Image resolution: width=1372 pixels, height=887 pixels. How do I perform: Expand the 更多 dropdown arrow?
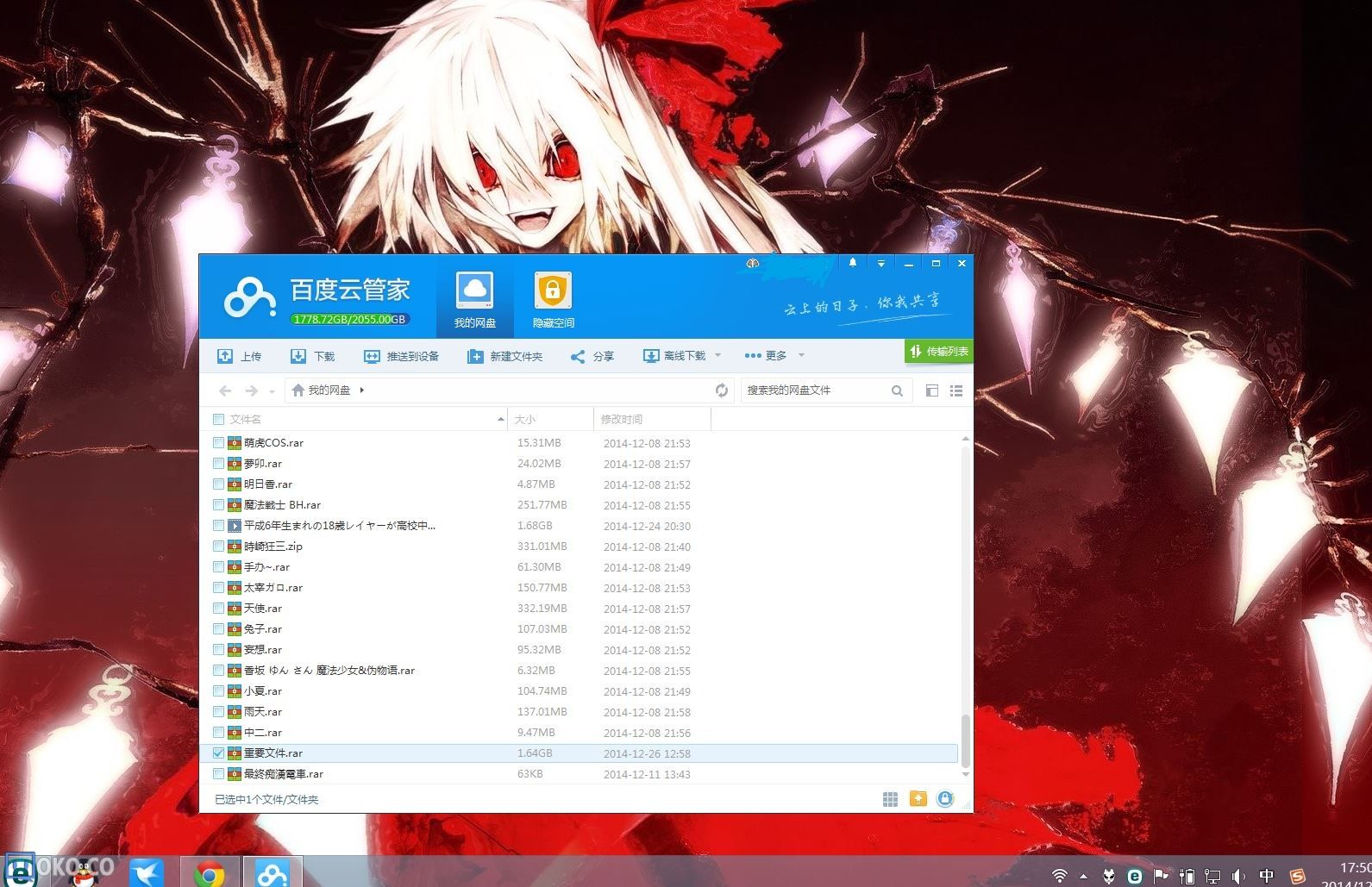point(801,355)
